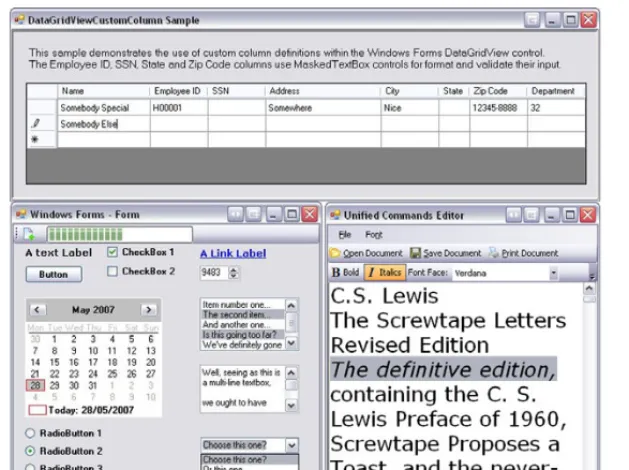
Task: Click the Print Document command
Action: click(x=523, y=253)
